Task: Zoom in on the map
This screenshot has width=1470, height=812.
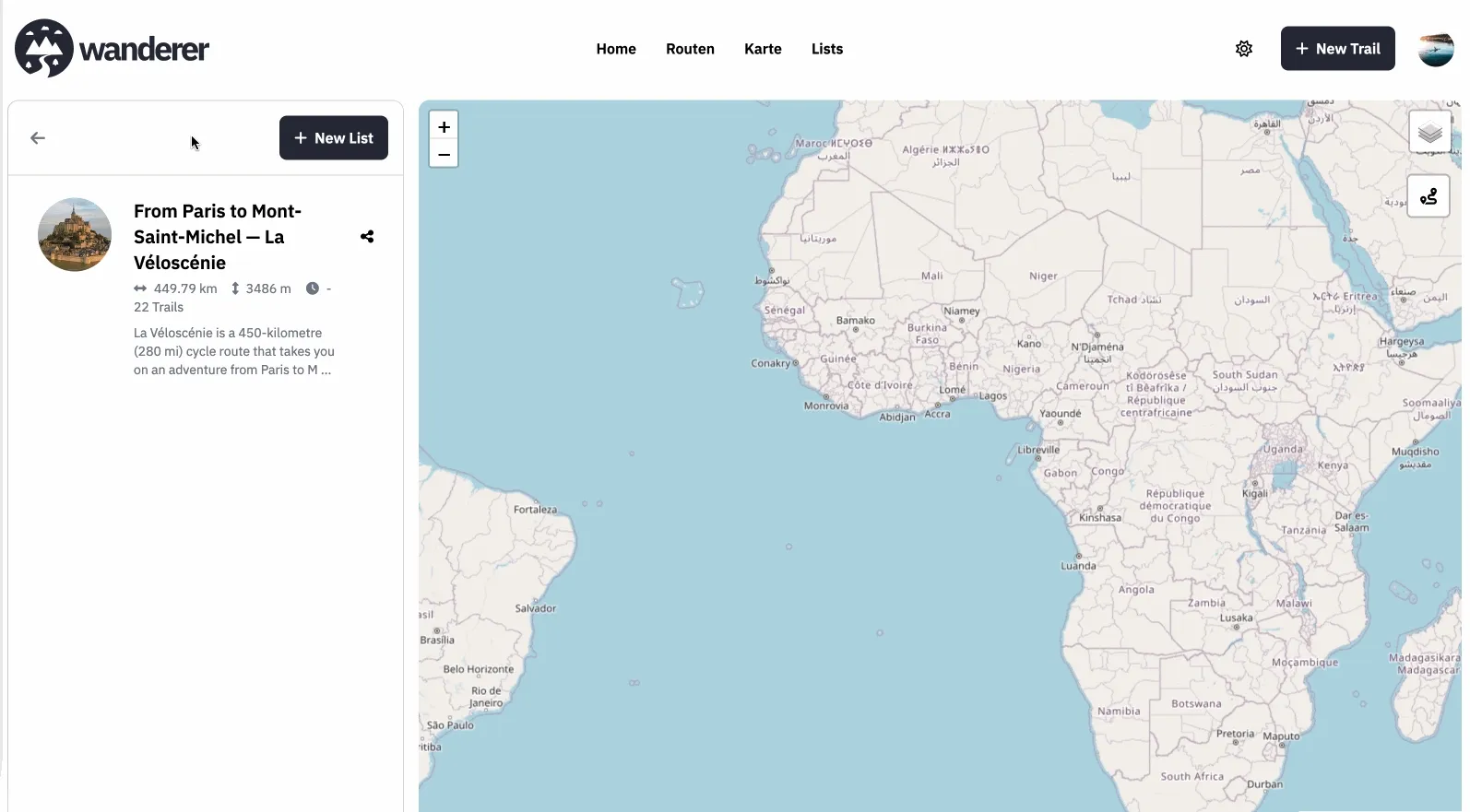Action: pos(444,127)
